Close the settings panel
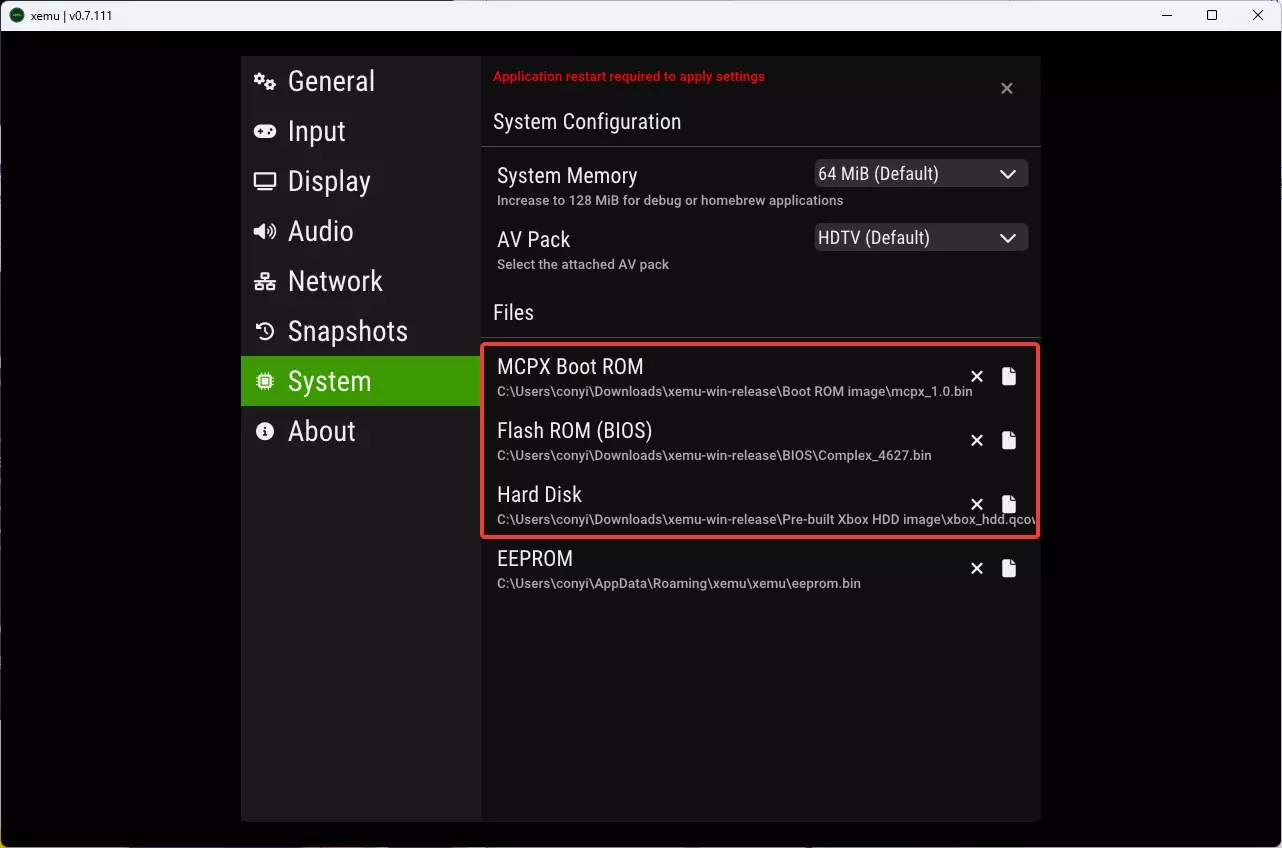The height and width of the screenshot is (848, 1282). [x=1007, y=88]
